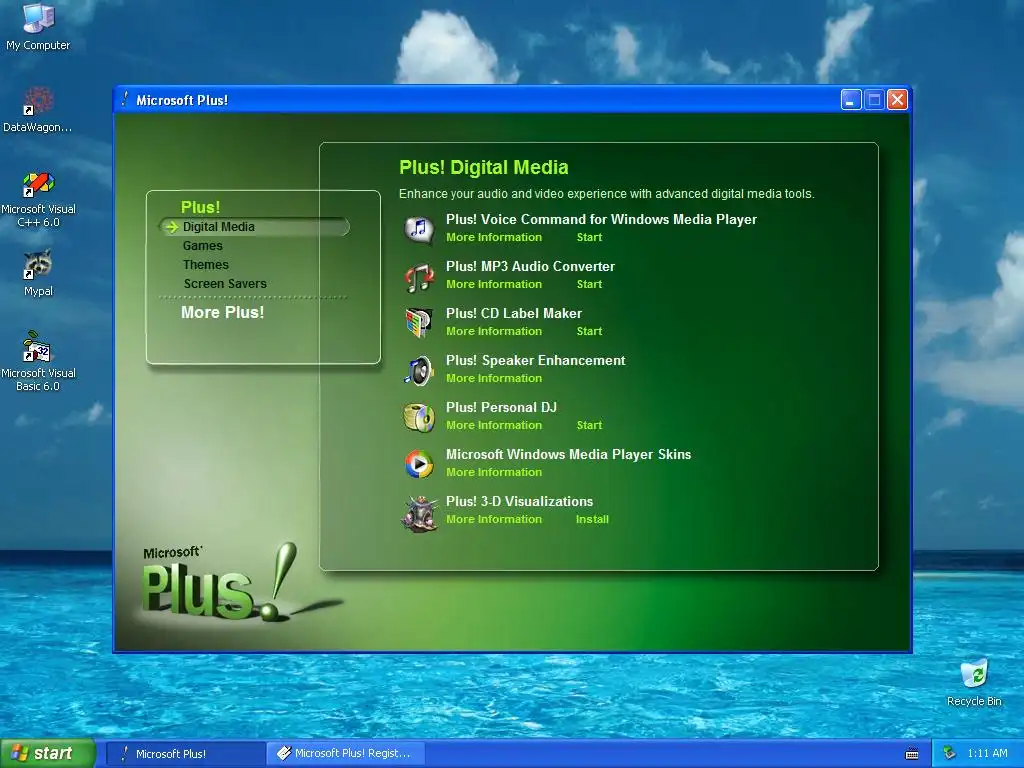
Task: Close the Microsoft Plus! window
Action: pos(897,100)
